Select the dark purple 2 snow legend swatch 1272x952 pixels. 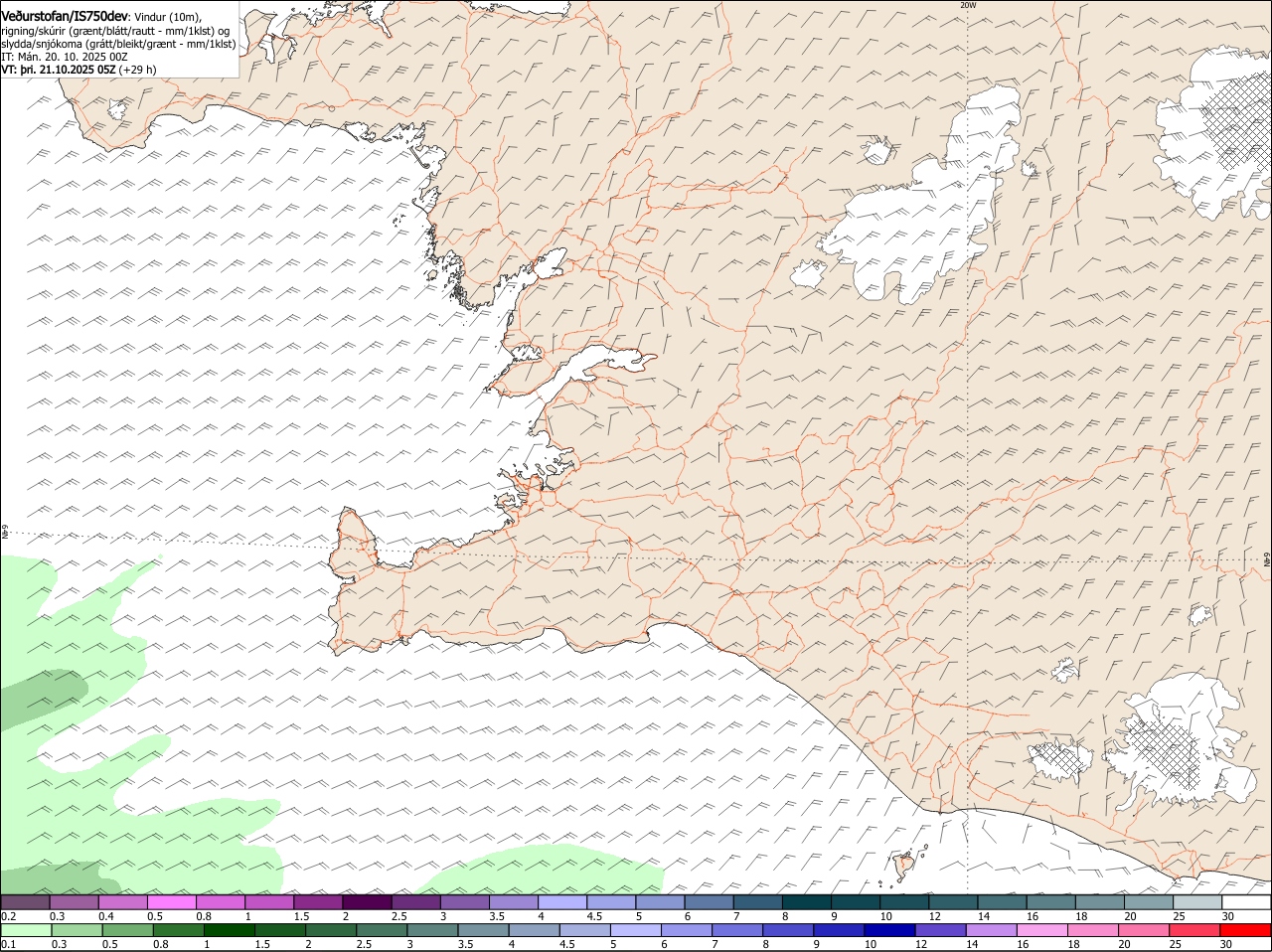coord(366,901)
